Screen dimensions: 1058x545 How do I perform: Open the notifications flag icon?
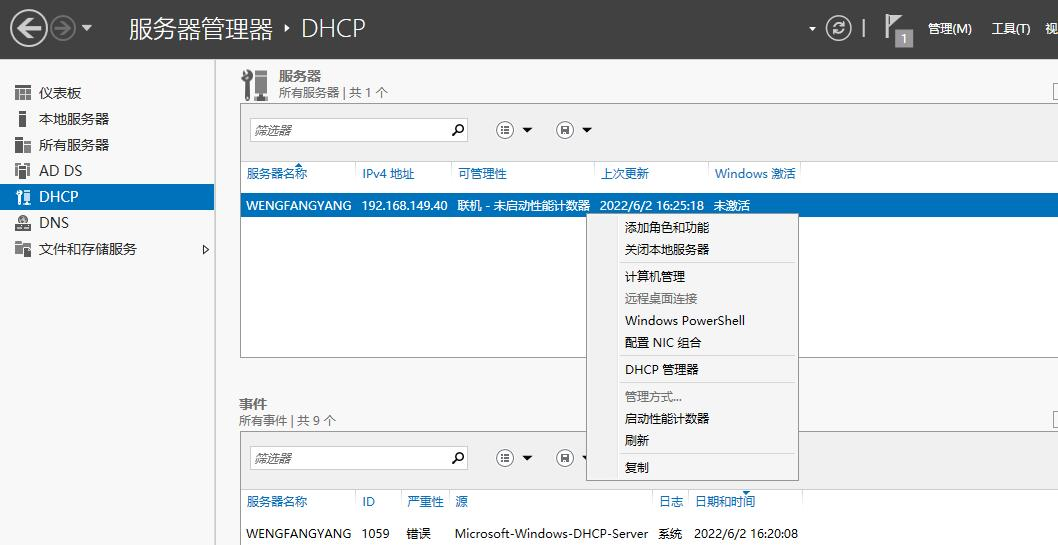[898, 30]
